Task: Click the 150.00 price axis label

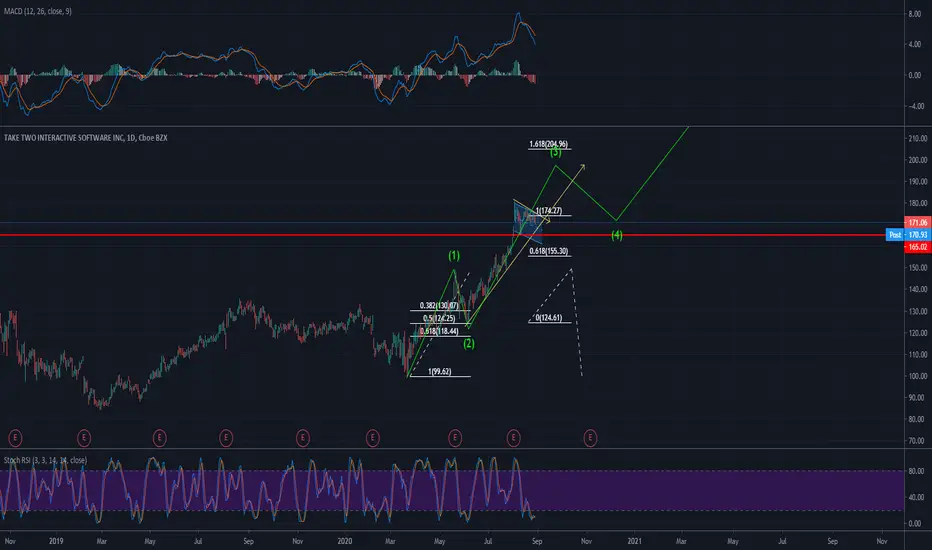Action: tap(917, 268)
